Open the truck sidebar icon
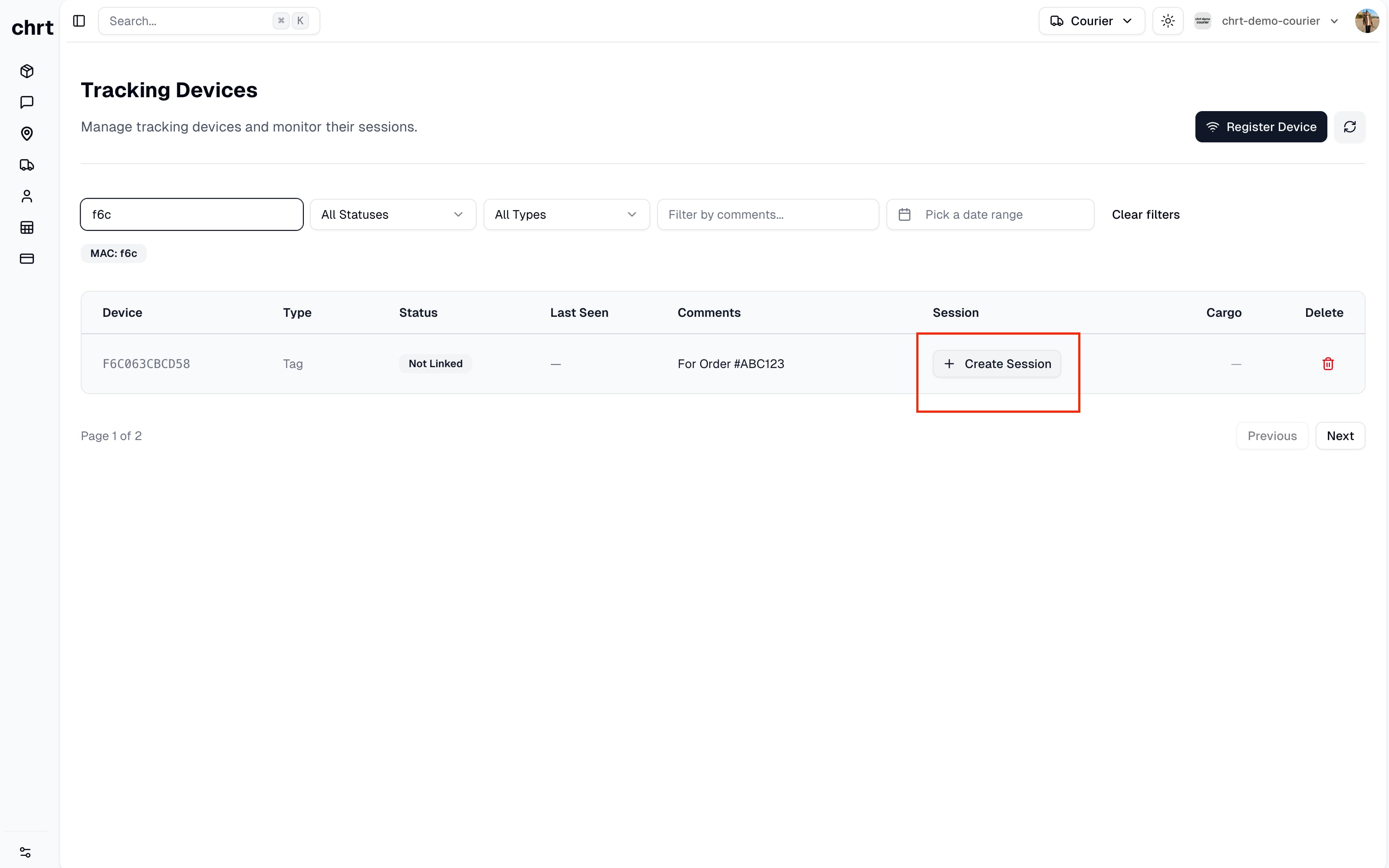The width and height of the screenshot is (1389, 868). pos(26,165)
